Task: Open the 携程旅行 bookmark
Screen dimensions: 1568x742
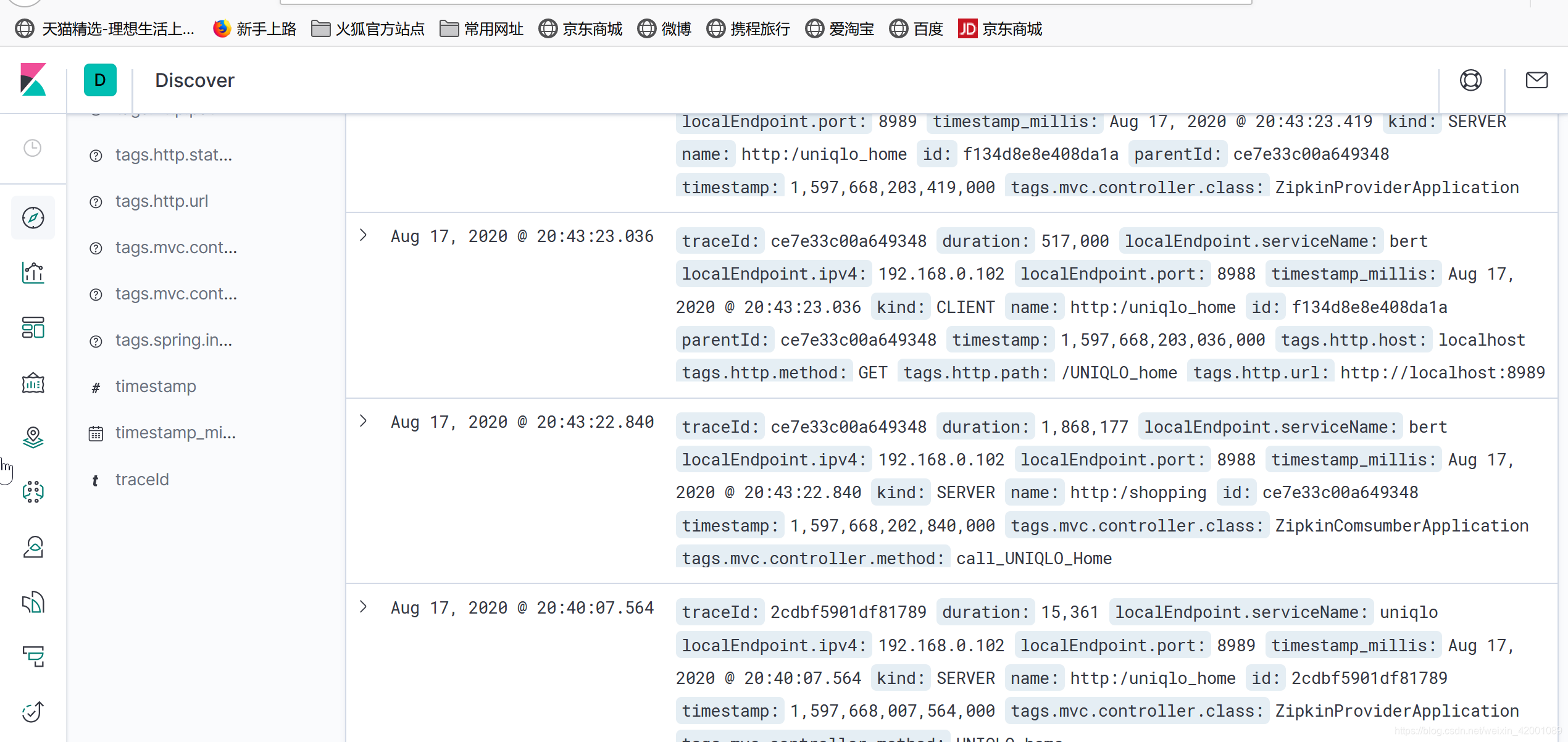Action: (748, 28)
